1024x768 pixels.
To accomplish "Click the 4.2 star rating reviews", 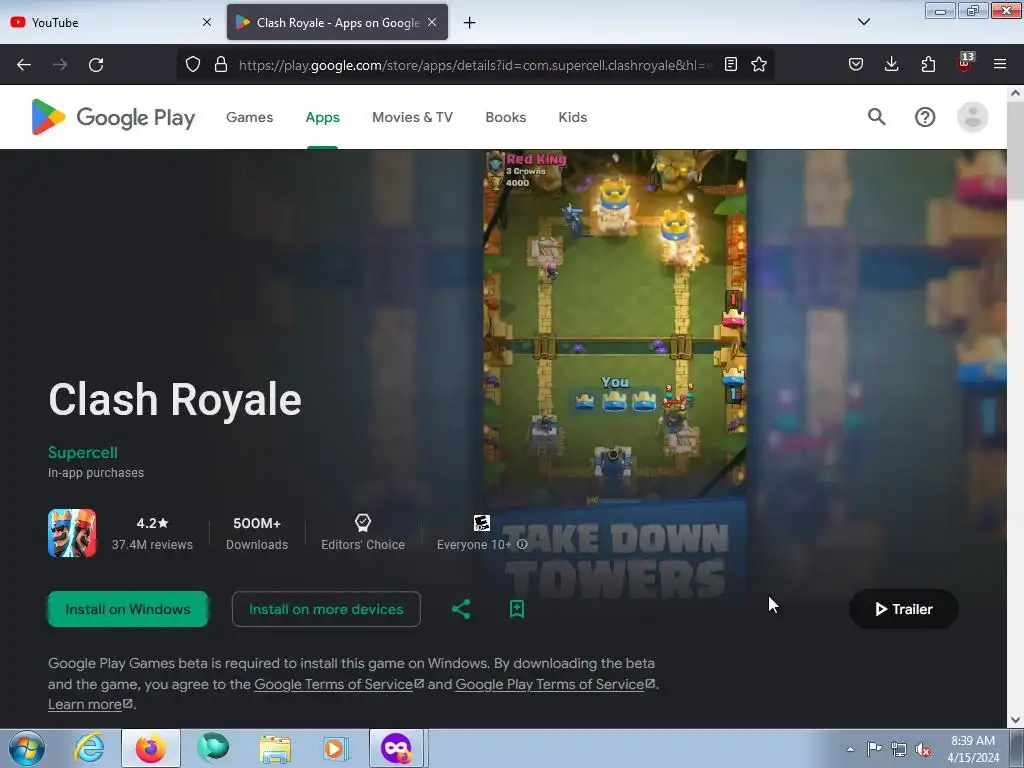I will [152, 533].
